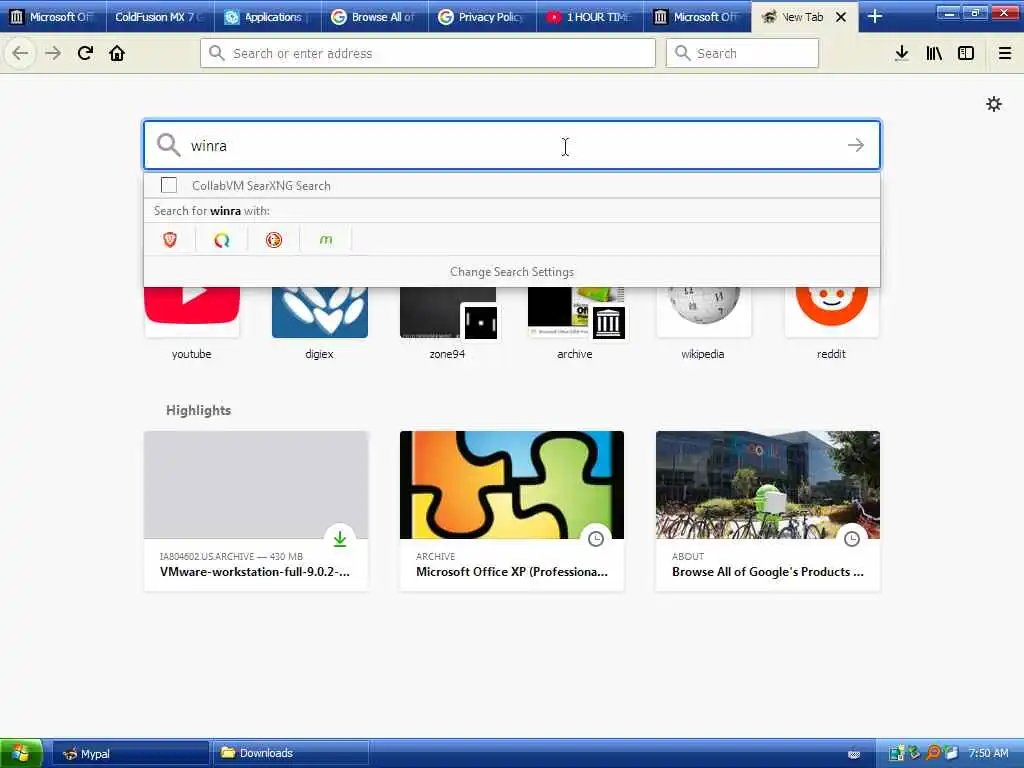1024x768 pixels.
Task: Select Mypal in the taskbar
Action: 131,753
